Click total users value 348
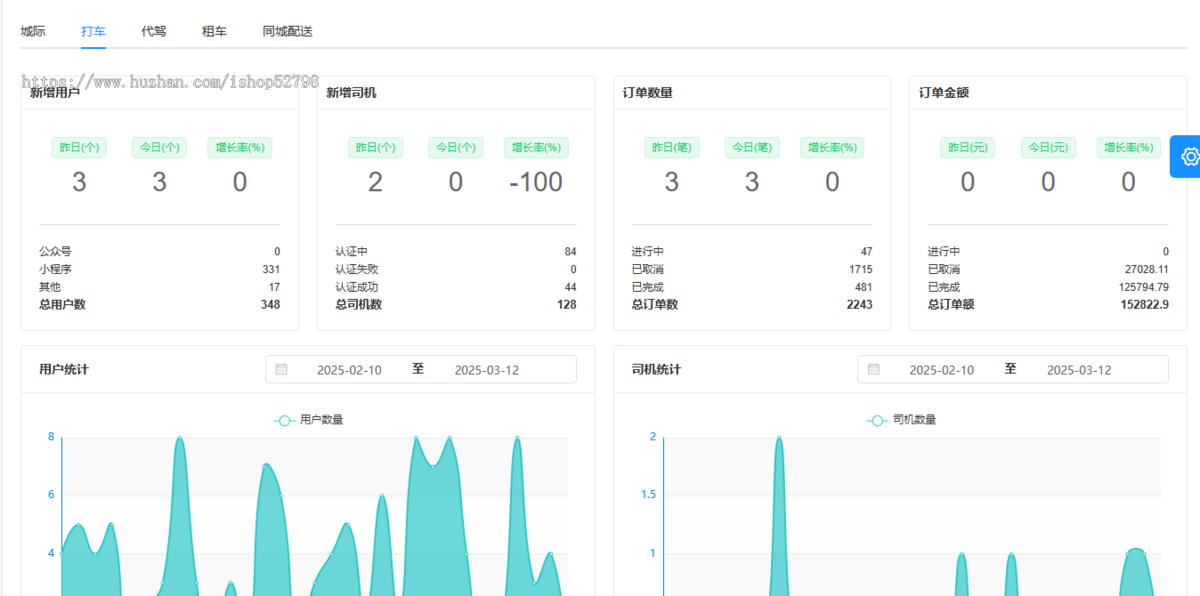Screen dimensions: 1200x596 point(270,305)
